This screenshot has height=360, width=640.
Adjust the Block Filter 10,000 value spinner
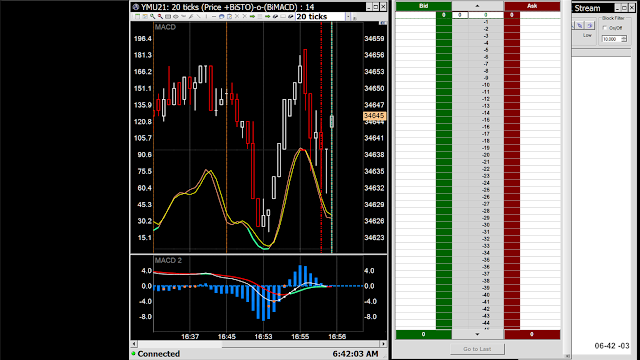[624, 39]
